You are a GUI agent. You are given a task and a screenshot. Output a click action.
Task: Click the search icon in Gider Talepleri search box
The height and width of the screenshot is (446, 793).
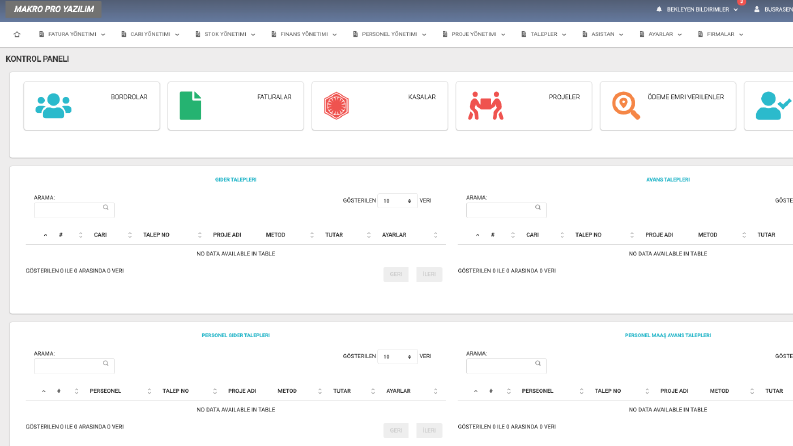[106, 207]
